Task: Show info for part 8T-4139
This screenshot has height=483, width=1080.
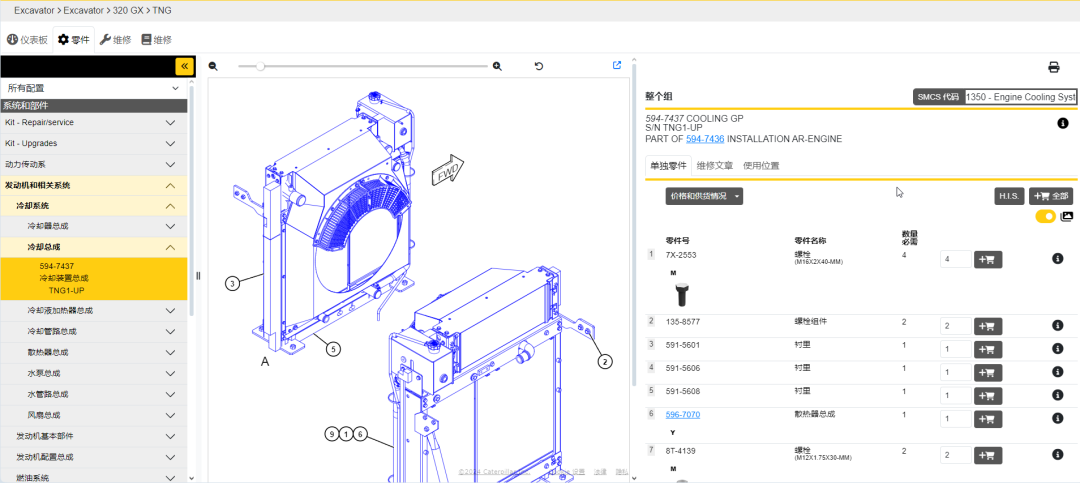Action: coord(1057,455)
